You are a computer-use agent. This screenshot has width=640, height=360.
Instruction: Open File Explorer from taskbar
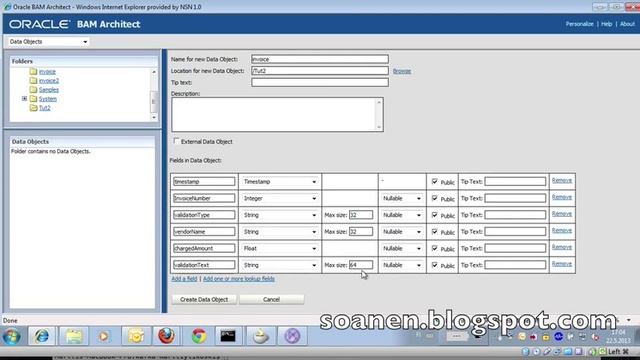74,336
